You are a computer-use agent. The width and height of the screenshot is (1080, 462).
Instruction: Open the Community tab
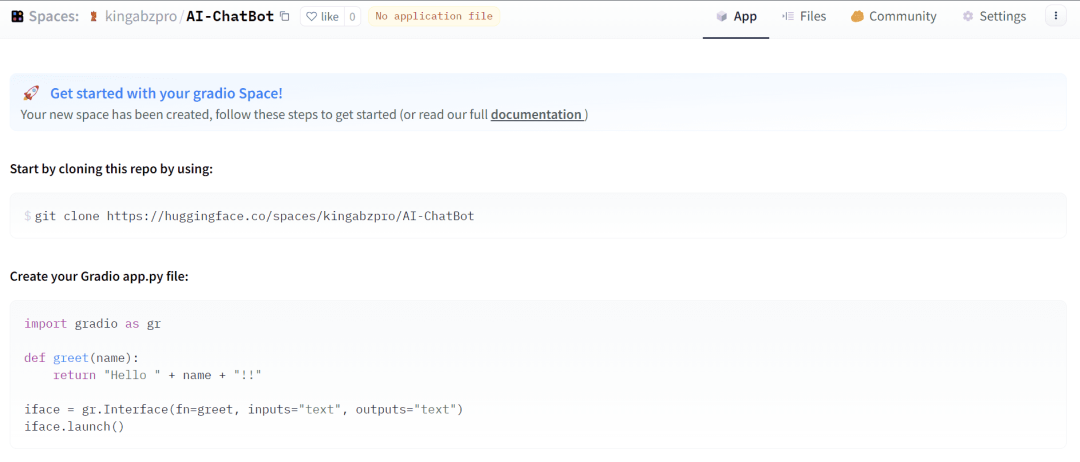click(x=893, y=17)
